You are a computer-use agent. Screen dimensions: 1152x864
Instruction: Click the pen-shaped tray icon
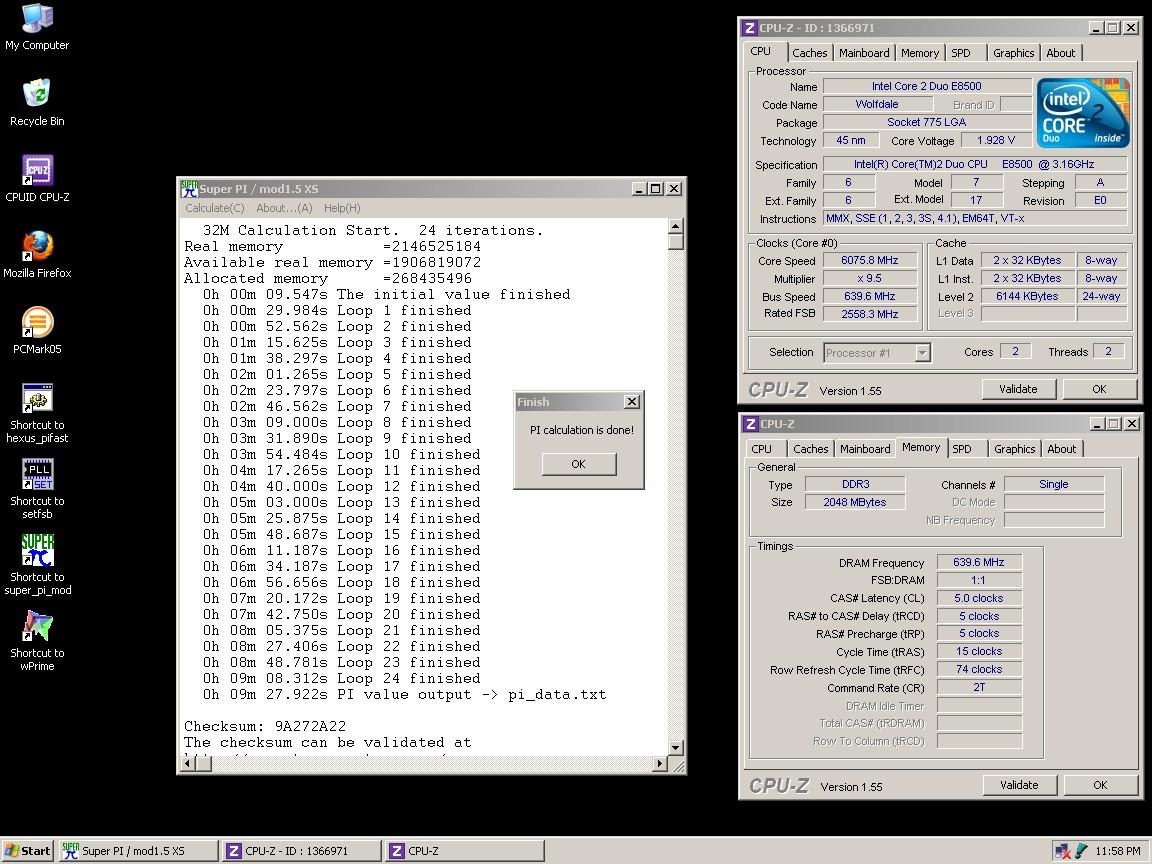pos(1081,851)
